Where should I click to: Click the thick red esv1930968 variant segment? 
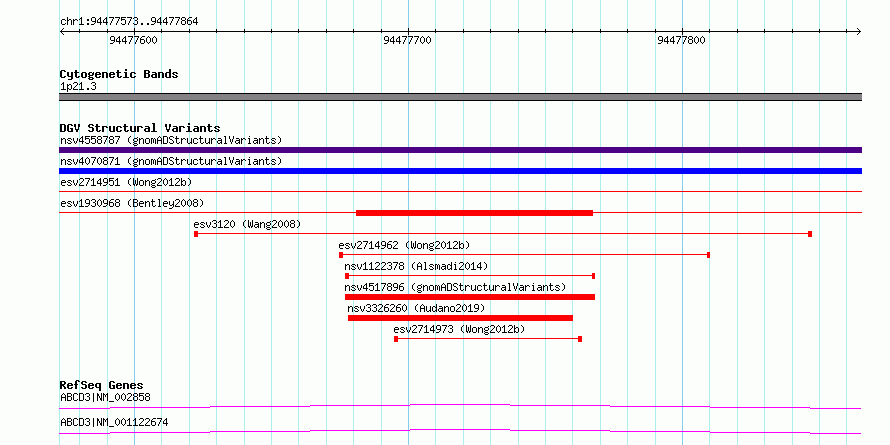tap(475, 213)
